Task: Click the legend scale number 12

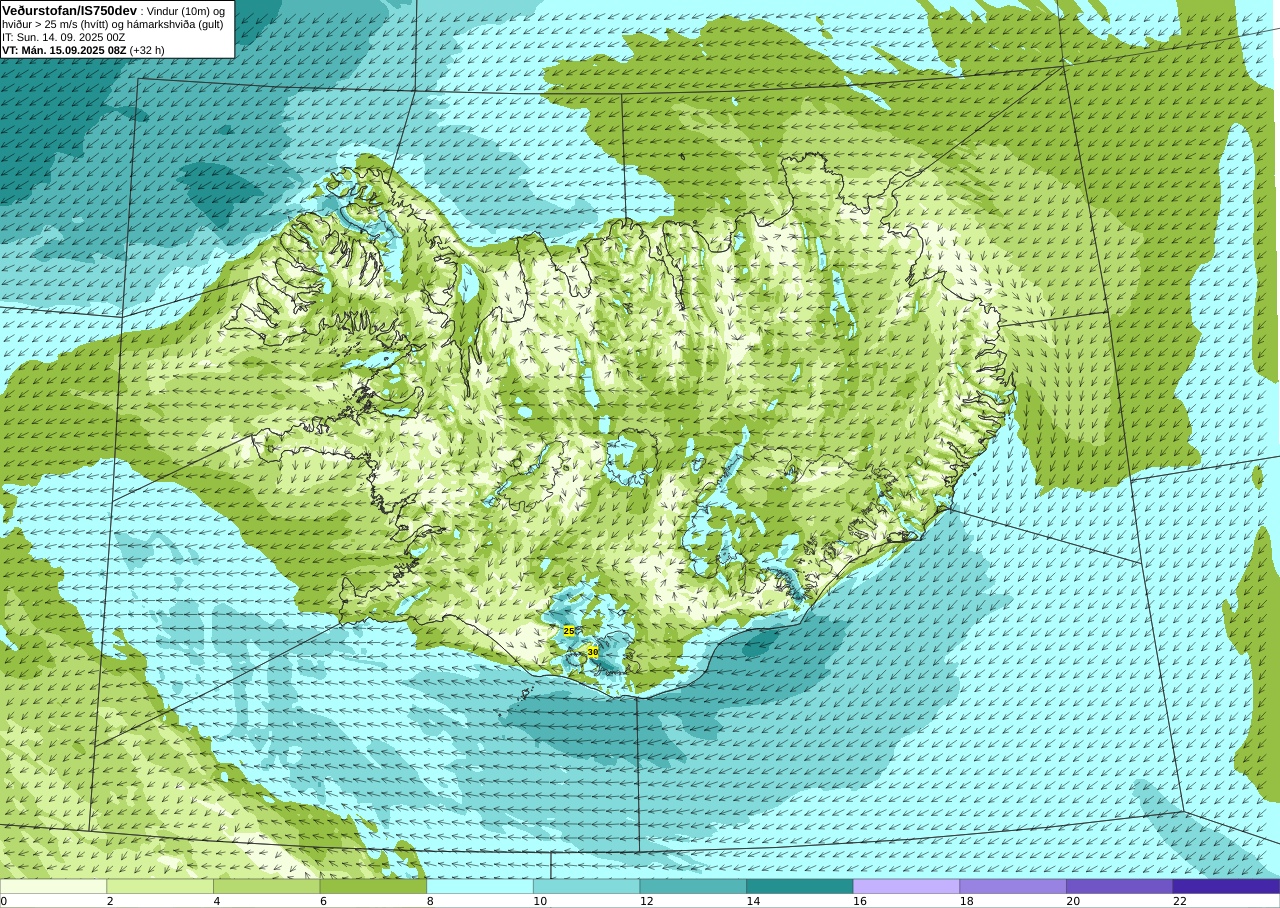Action: click(x=646, y=901)
